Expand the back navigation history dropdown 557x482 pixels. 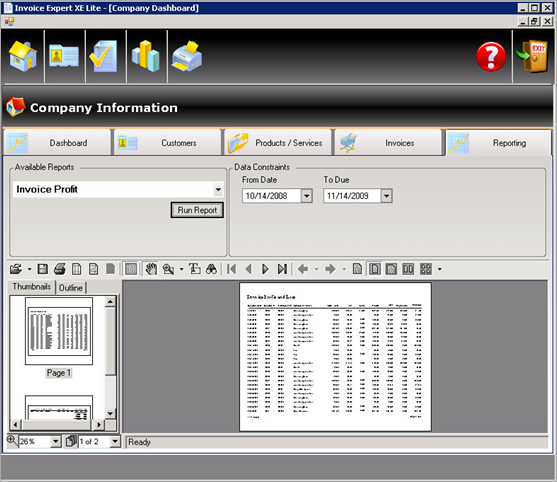pos(316,269)
